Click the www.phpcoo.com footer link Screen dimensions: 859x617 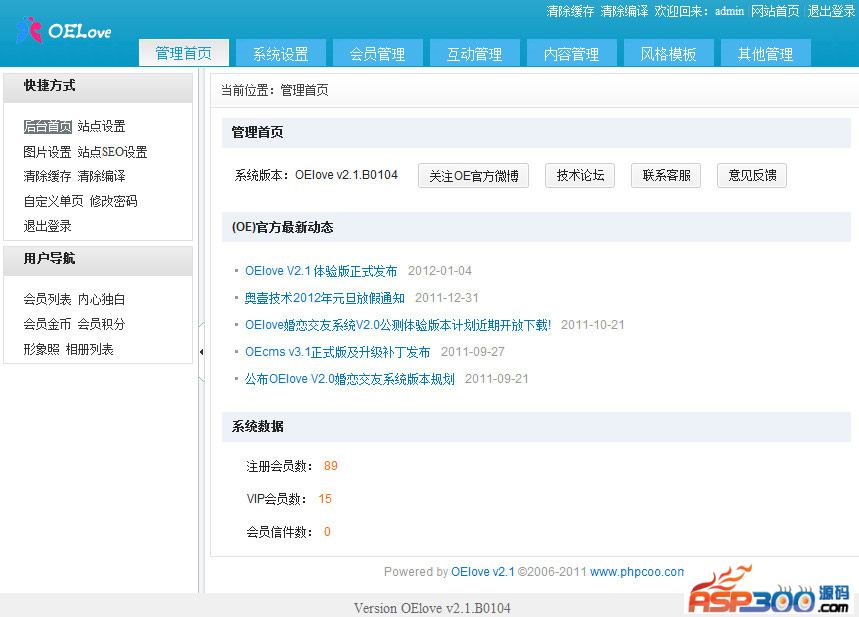coord(637,572)
